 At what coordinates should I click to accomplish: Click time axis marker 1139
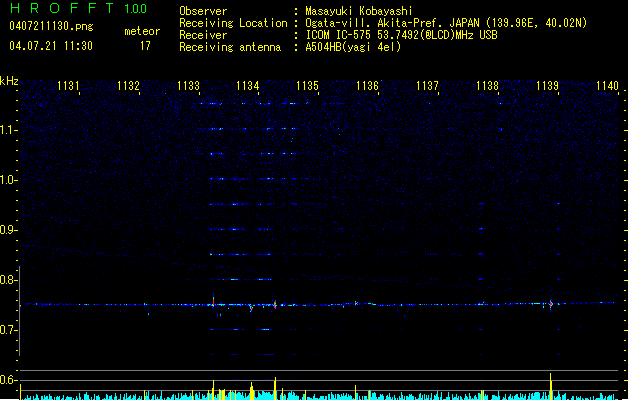547,86
